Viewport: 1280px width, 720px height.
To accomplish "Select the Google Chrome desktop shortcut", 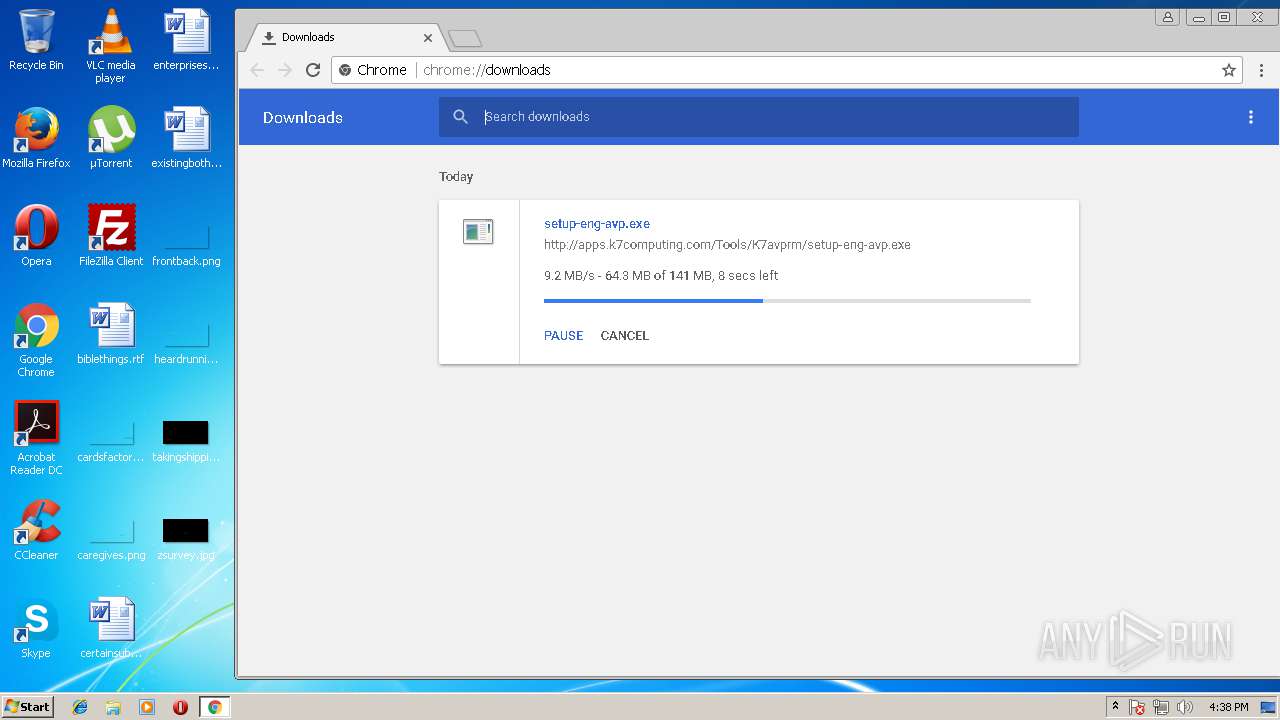I will (36, 340).
